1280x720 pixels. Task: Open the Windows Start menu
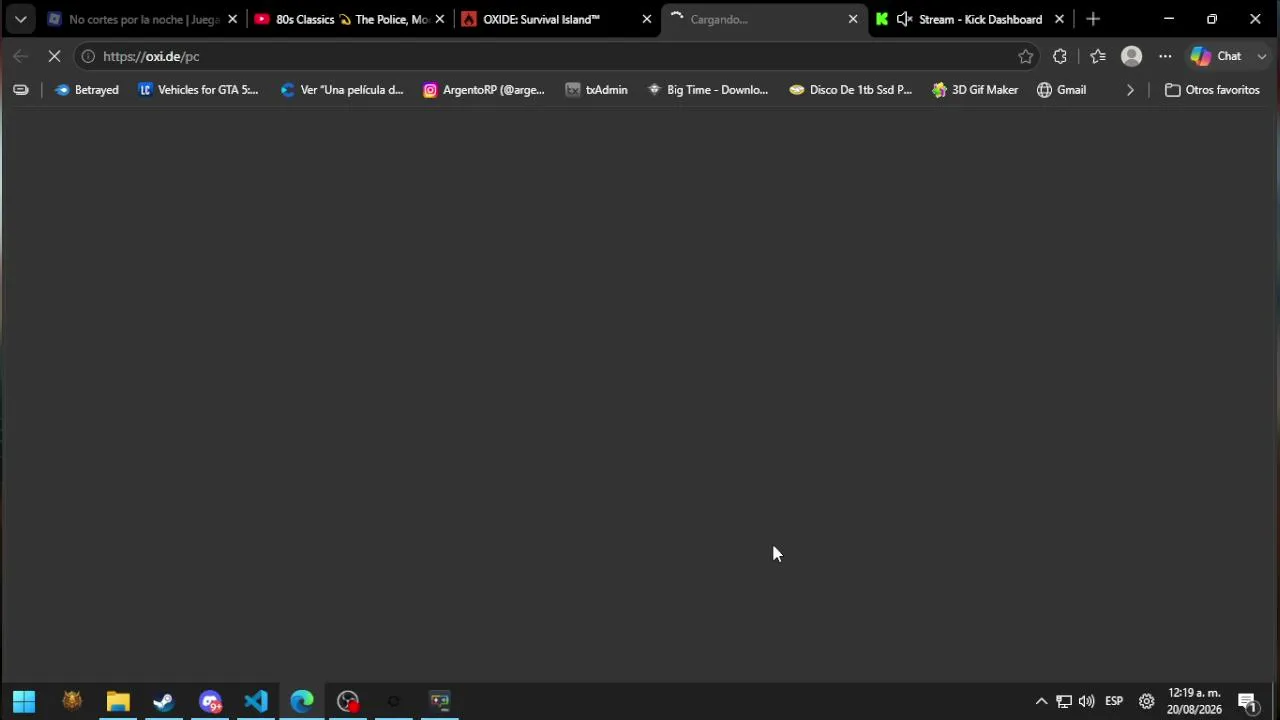[24, 701]
